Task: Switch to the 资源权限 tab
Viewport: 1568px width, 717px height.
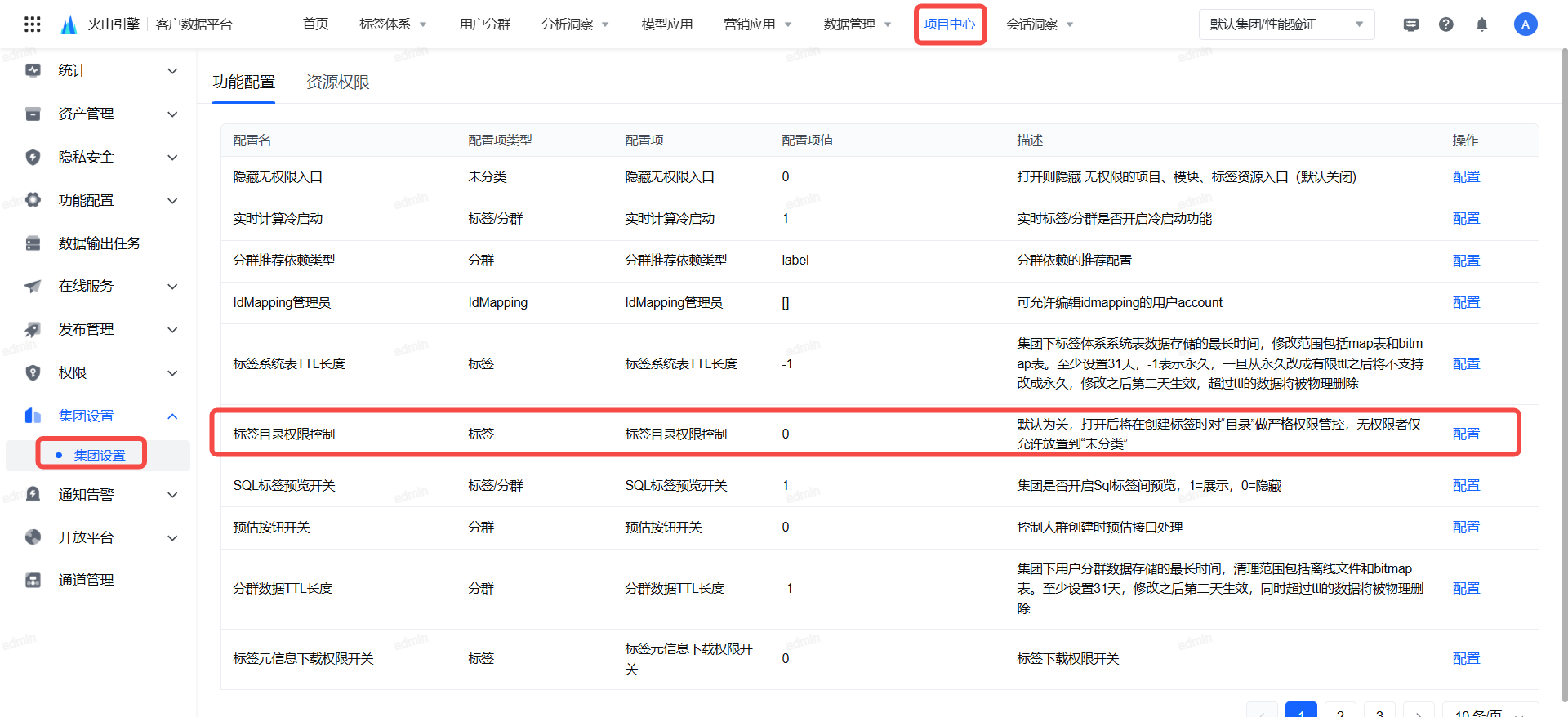Action: click(337, 82)
